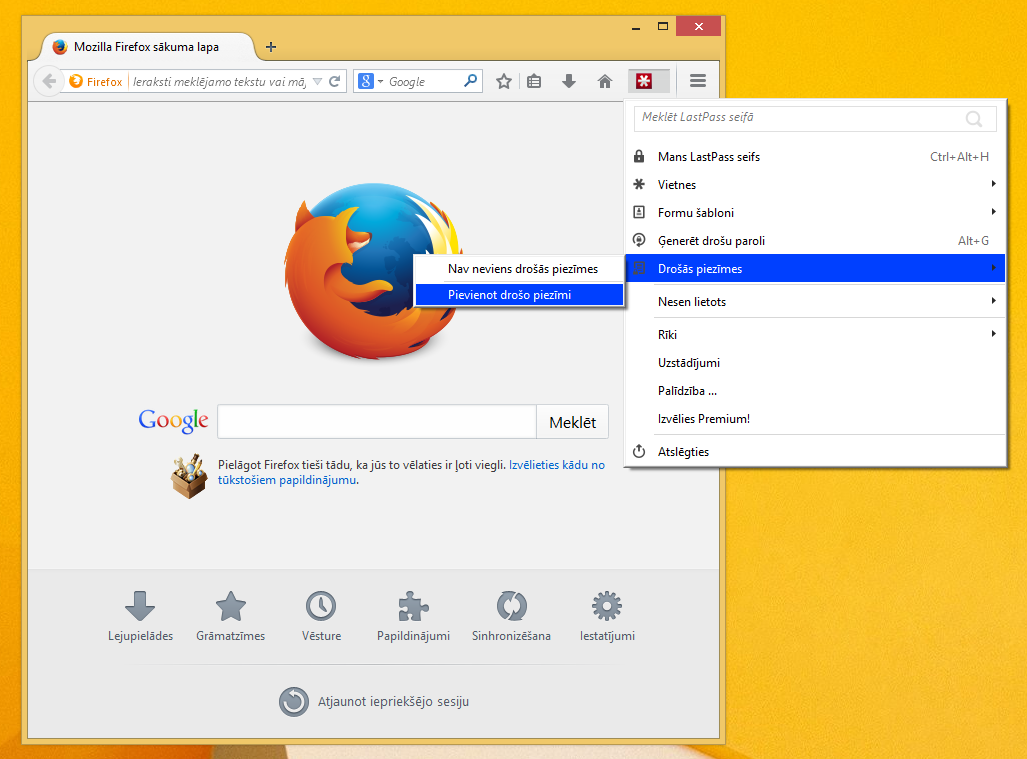Click the Google page search text box

pyautogui.click(x=377, y=422)
